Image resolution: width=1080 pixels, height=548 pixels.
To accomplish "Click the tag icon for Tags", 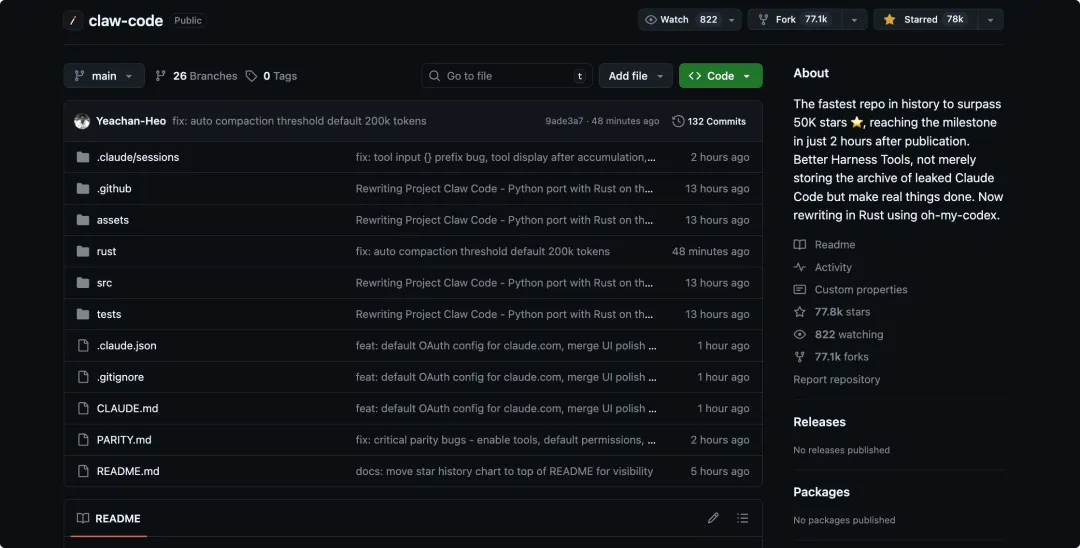I will [x=252, y=76].
